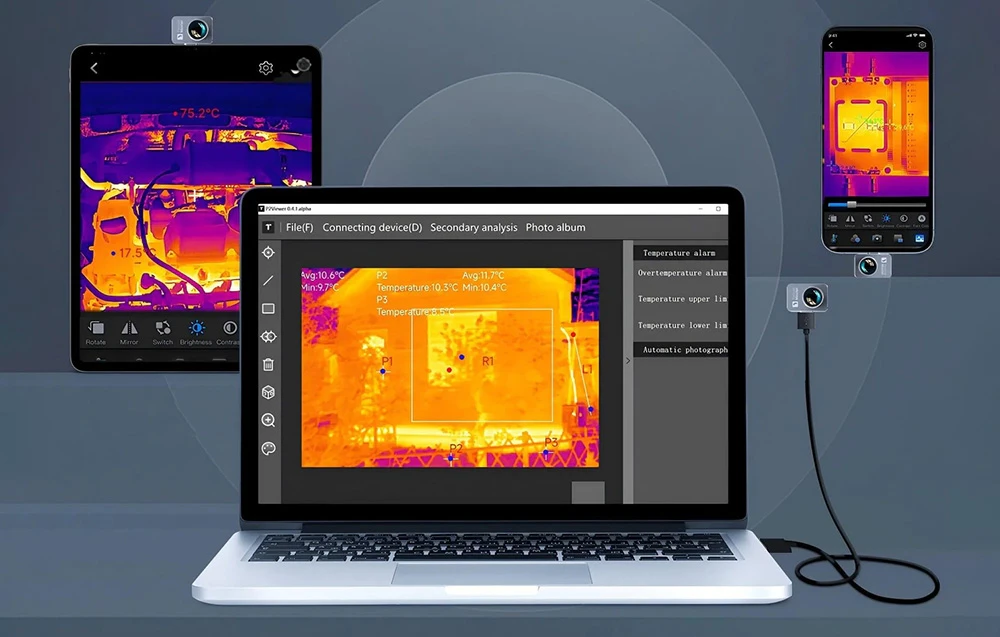
Task: Open the Photo album menu
Action: click(555, 228)
